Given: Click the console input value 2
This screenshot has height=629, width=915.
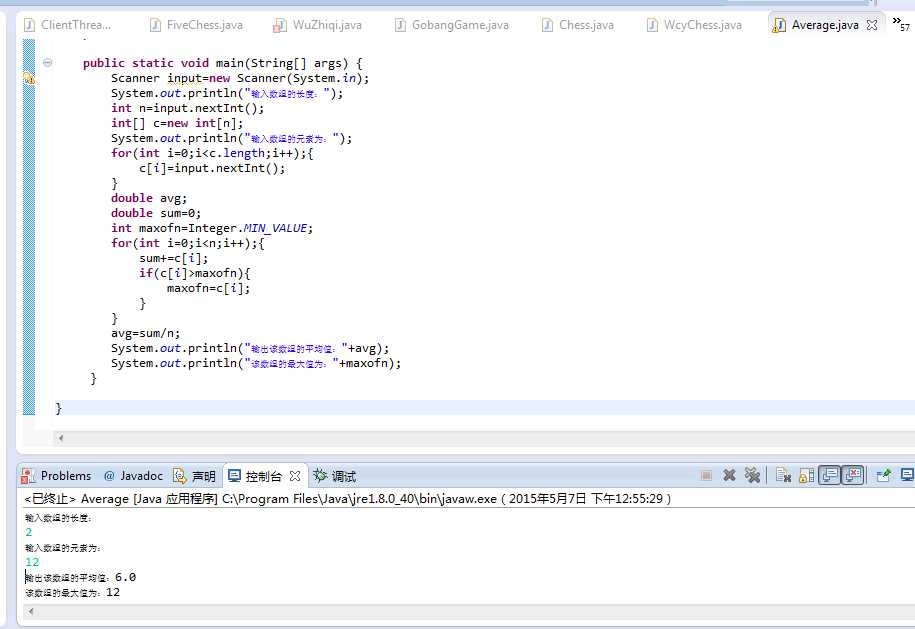Looking at the screenshot, I should 29,532.
